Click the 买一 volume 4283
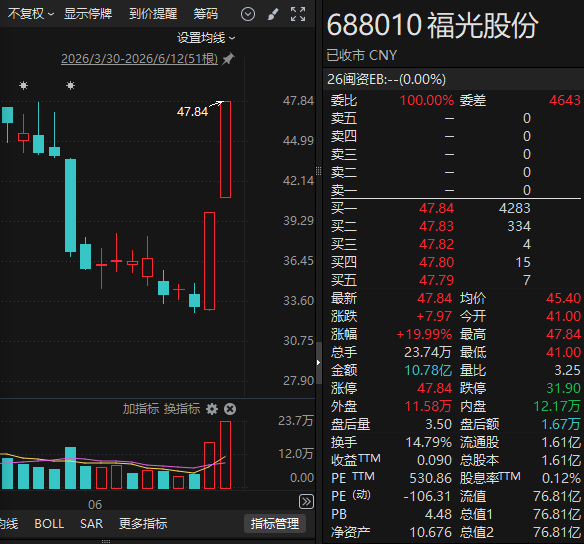Image resolution: width=584 pixels, height=544 pixels. tap(514, 208)
